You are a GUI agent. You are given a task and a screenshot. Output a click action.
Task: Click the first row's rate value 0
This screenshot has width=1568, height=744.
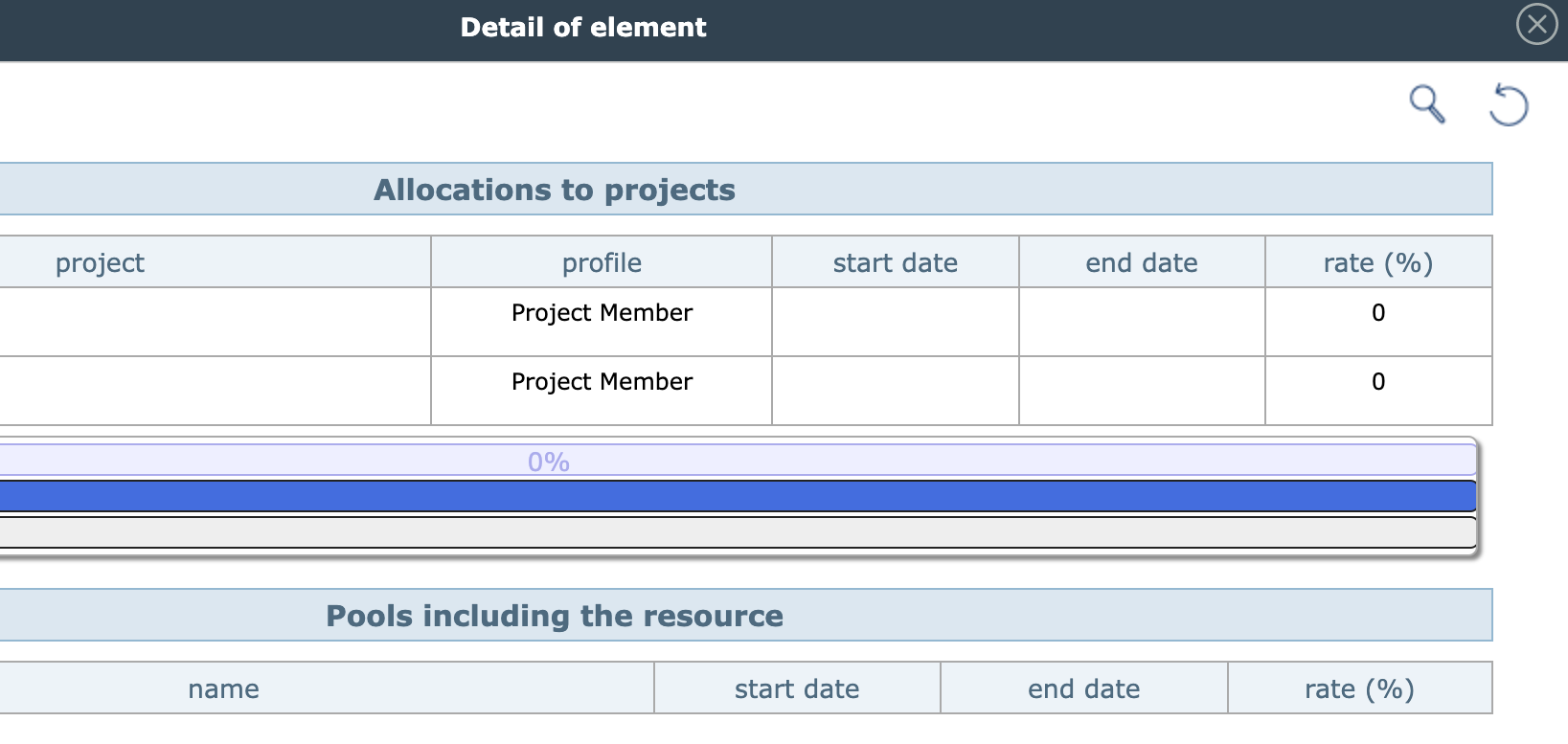click(x=1378, y=313)
